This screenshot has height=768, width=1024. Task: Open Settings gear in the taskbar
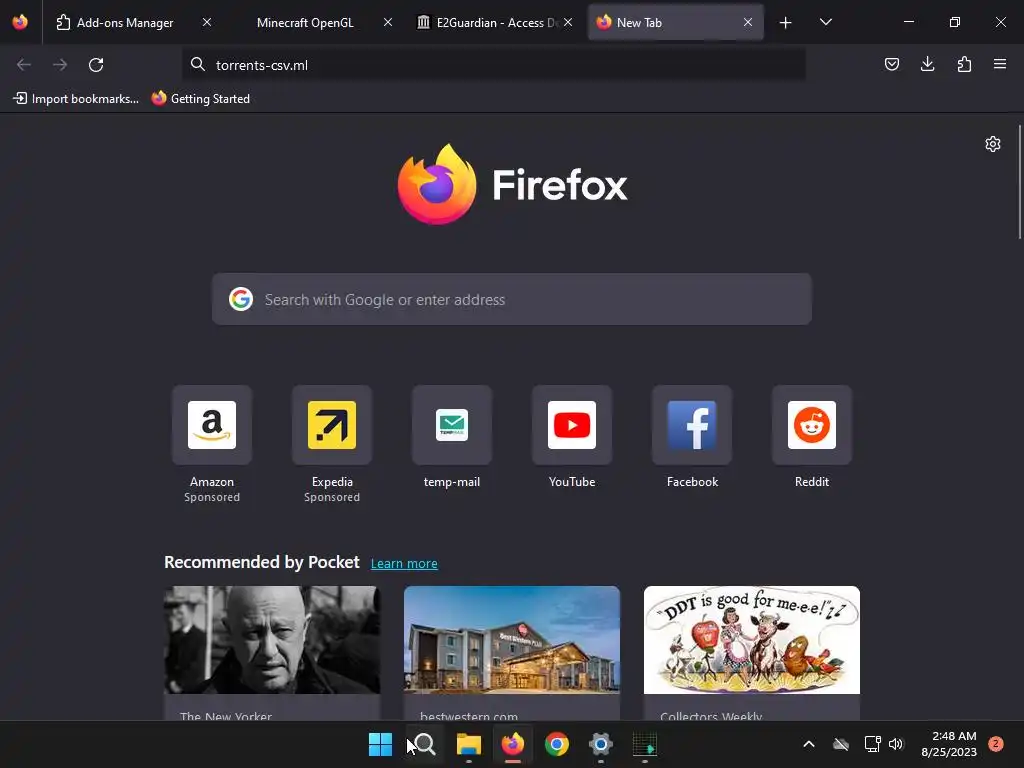pyautogui.click(x=601, y=744)
